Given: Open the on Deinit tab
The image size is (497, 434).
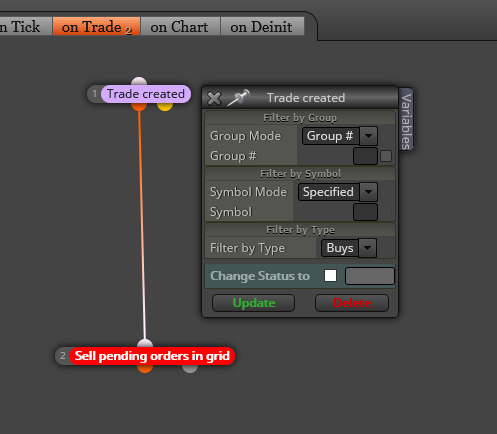Looking at the screenshot, I should [262, 26].
